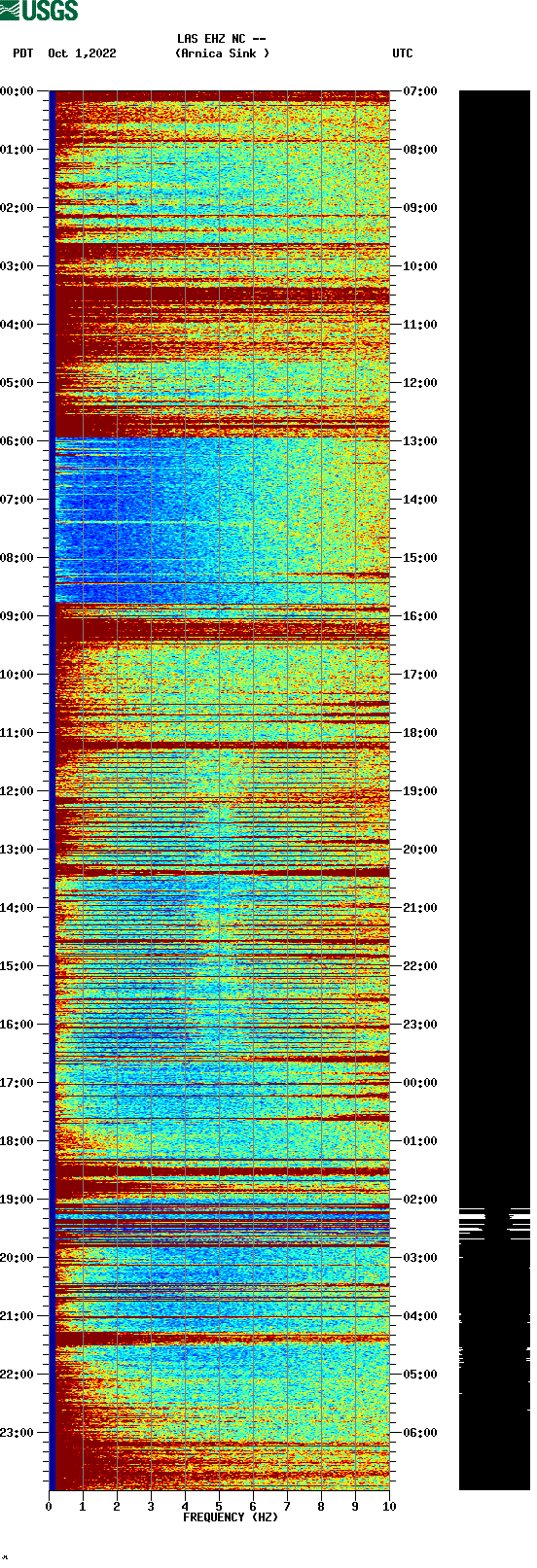Click the 0 Hz frequency tick label
Image resolution: width=537 pixels, height=1568 pixels.
coord(49,1507)
